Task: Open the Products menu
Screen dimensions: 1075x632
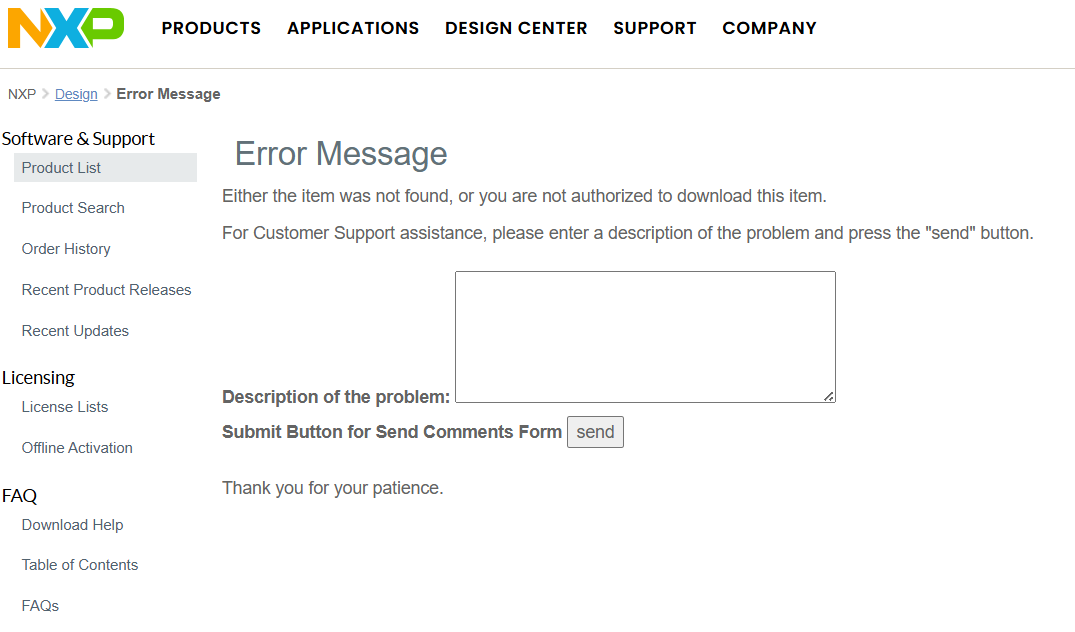Action: pyautogui.click(x=211, y=28)
